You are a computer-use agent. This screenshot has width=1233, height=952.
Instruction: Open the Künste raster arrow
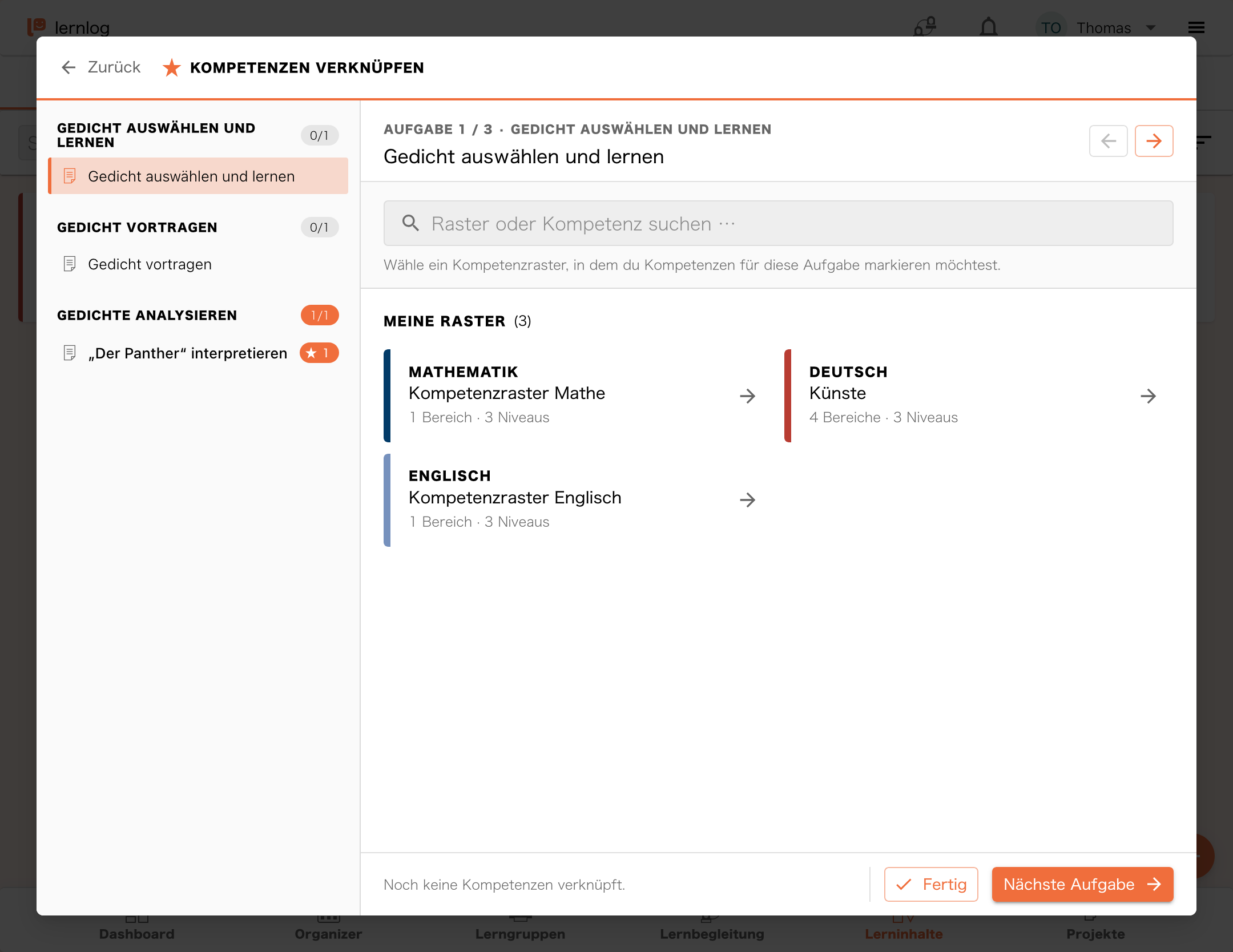tap(1148, 396)
